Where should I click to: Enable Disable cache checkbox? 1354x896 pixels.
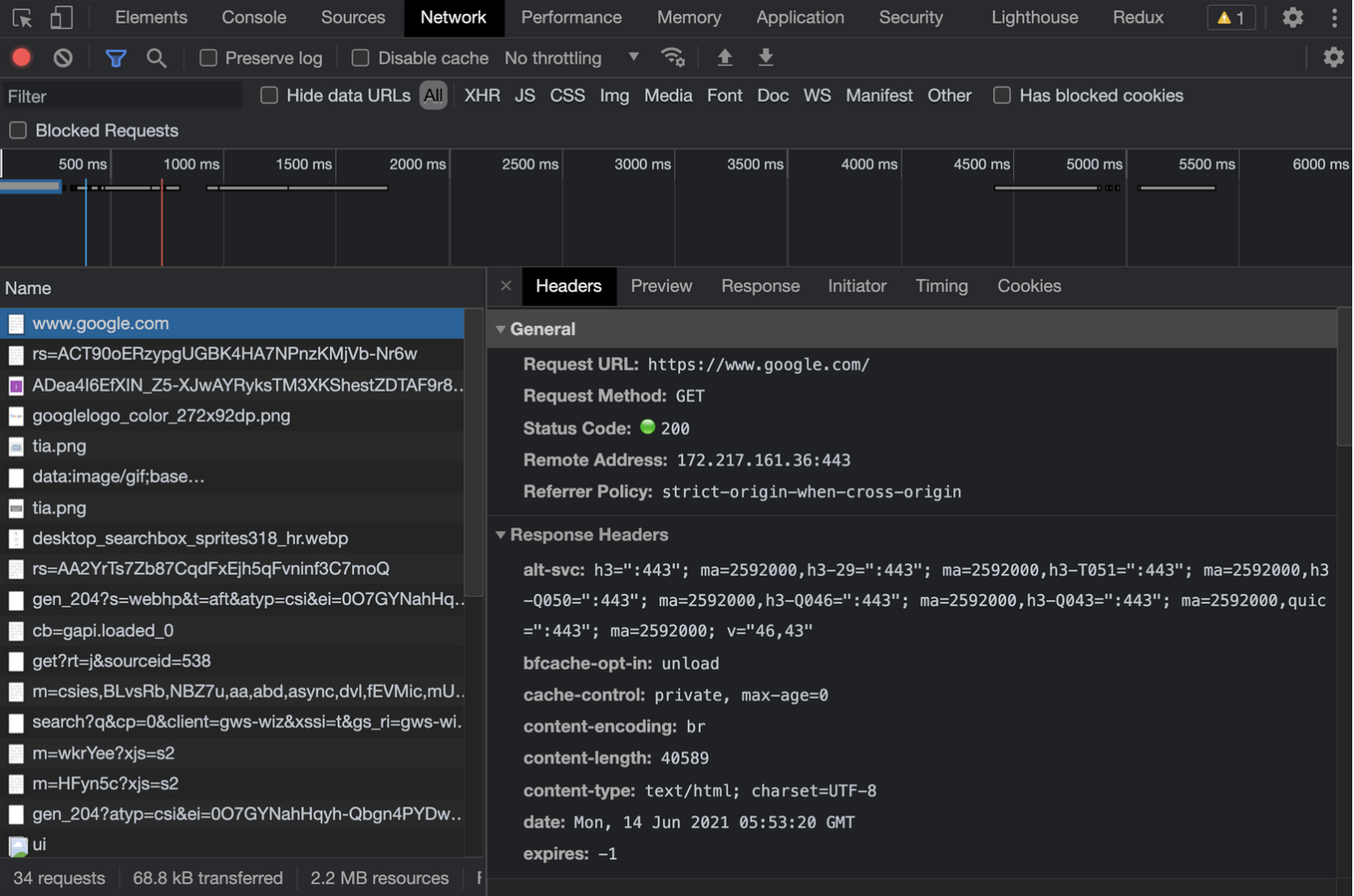point(360,58)
